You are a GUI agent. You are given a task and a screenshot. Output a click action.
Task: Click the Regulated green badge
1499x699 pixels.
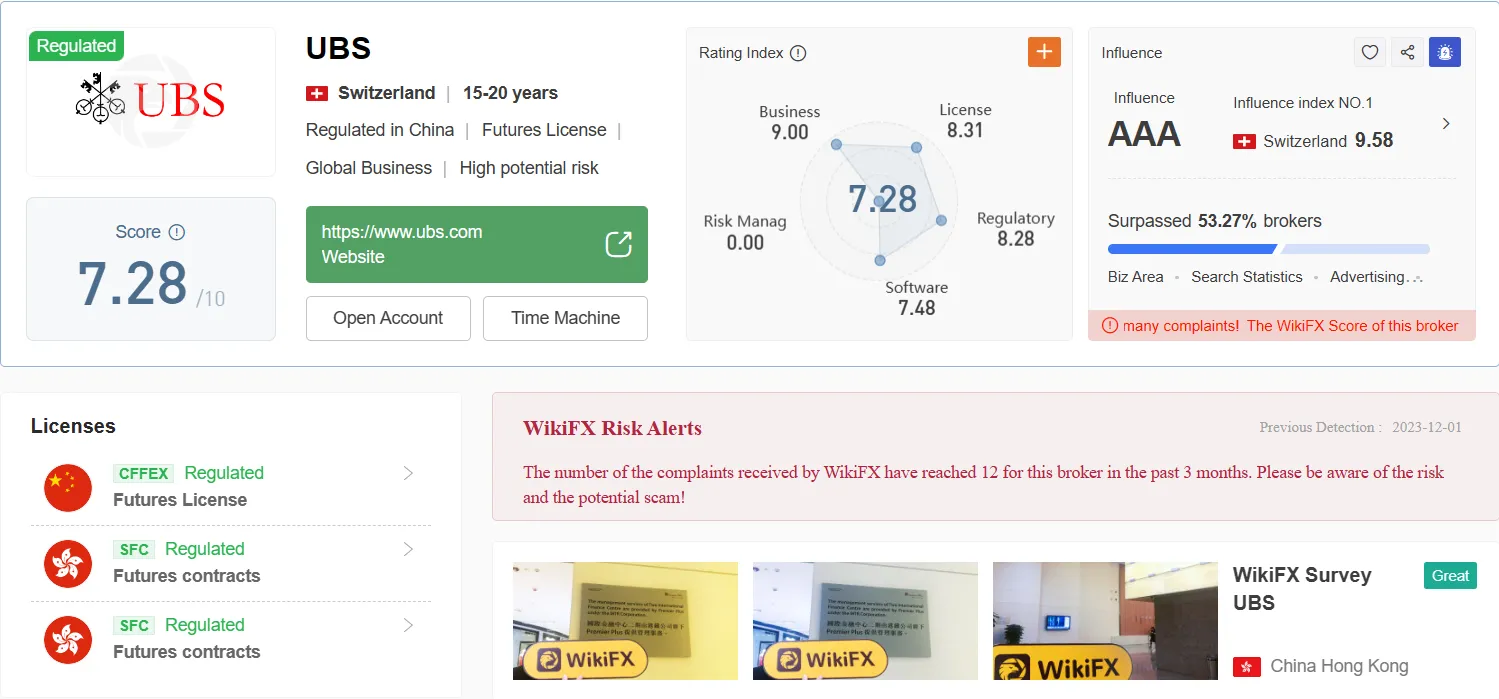pos(76,45)
